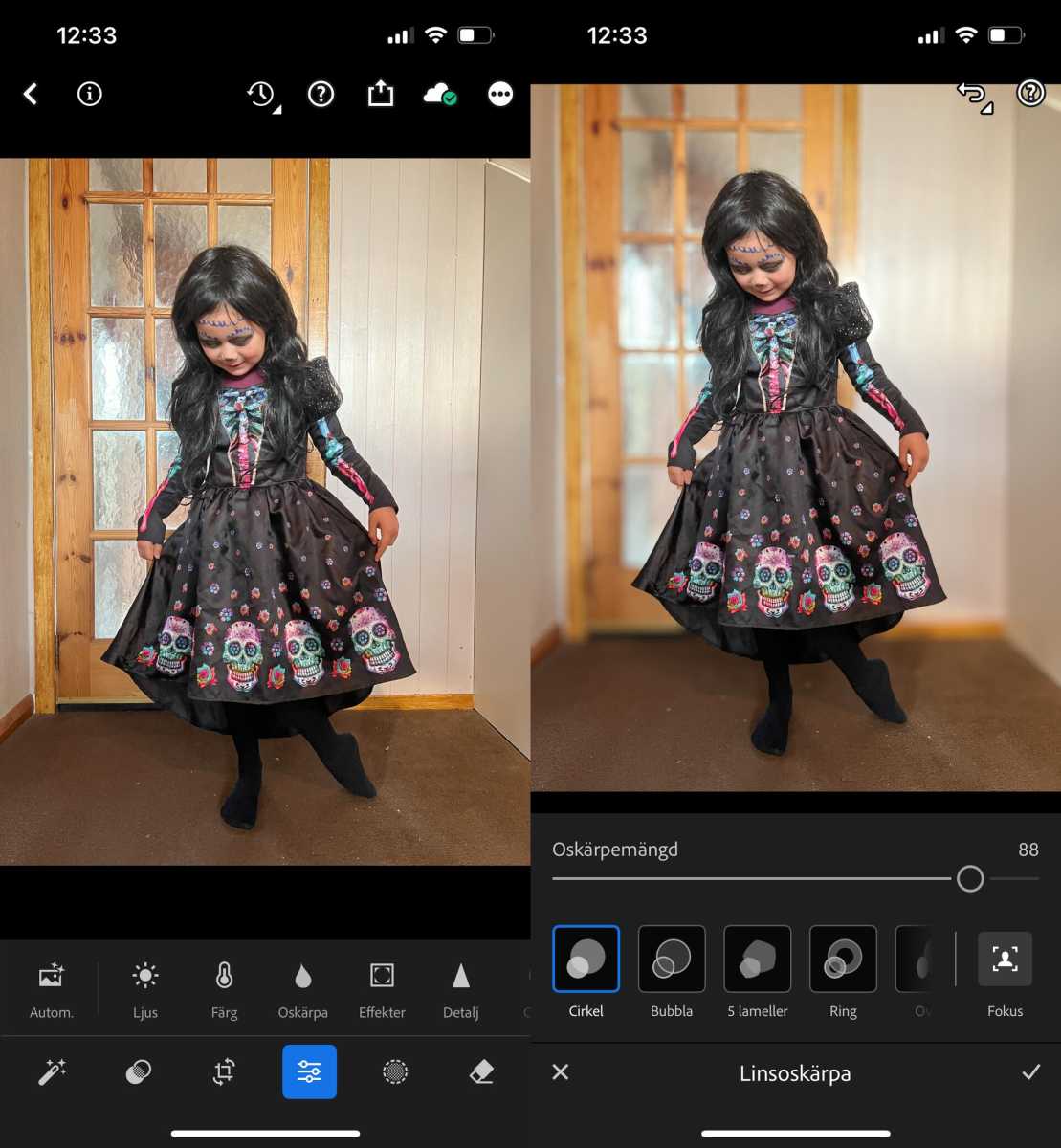The height and width of the screenshot is (1148, 1061).
Task: Tap the auto-enhance magic wand icon
Action: tap(53, 1071)
